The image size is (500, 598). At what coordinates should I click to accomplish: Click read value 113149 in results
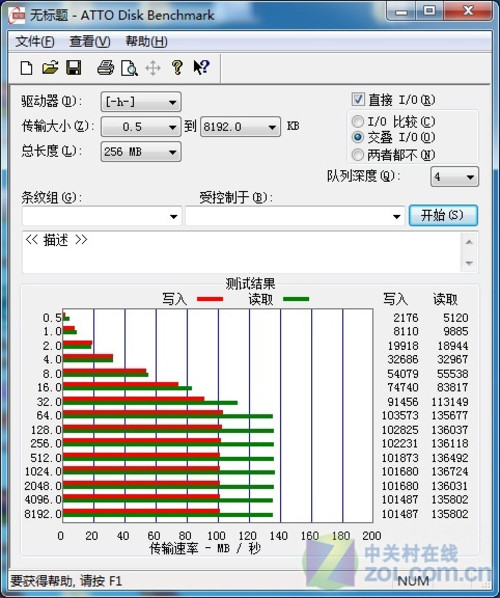point(450,402)
